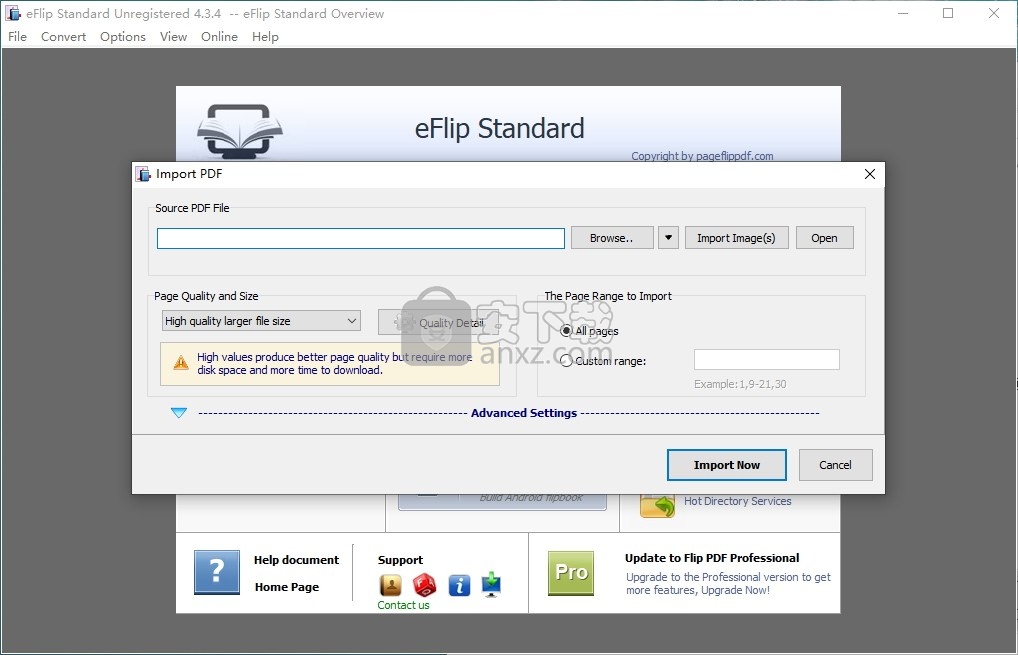Click the Build Android flipbook button

coord(503,501)
